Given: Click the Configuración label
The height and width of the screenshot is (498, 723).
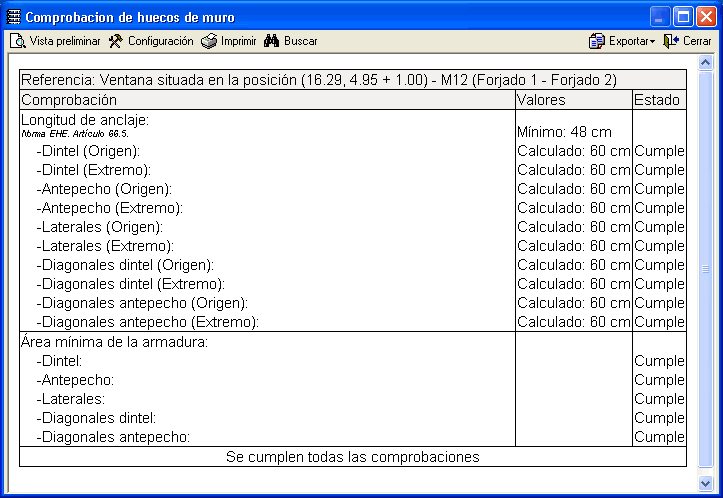Looking at the screenshot, I should pos(160,41).
